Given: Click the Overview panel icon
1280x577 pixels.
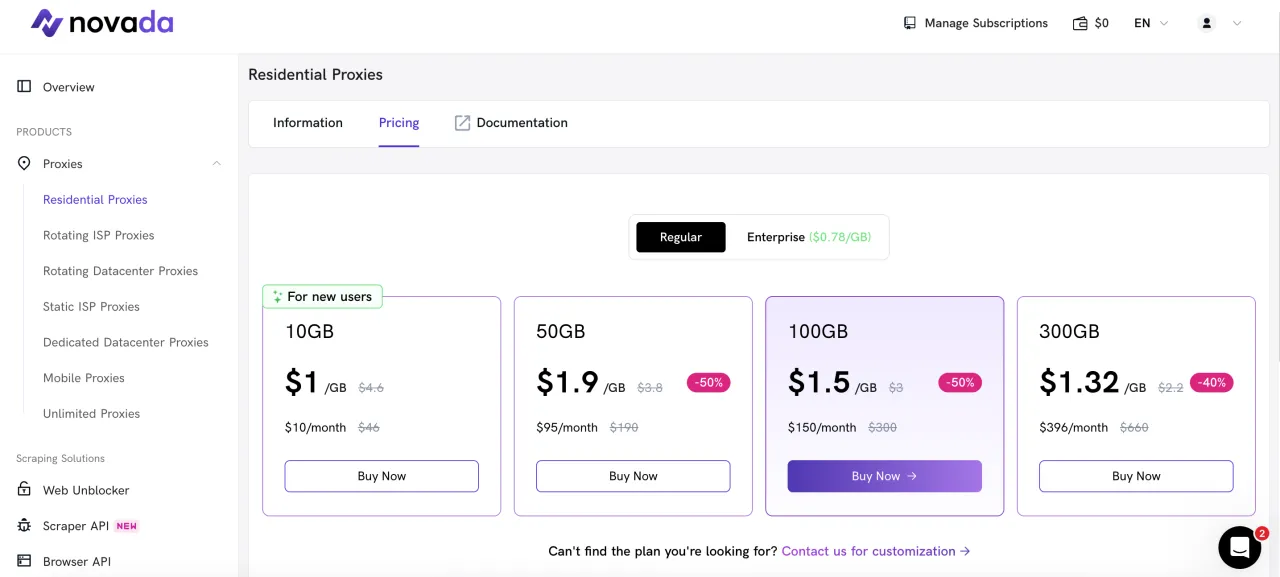Looking at the screenshot, I should click(x=25, y=87).
